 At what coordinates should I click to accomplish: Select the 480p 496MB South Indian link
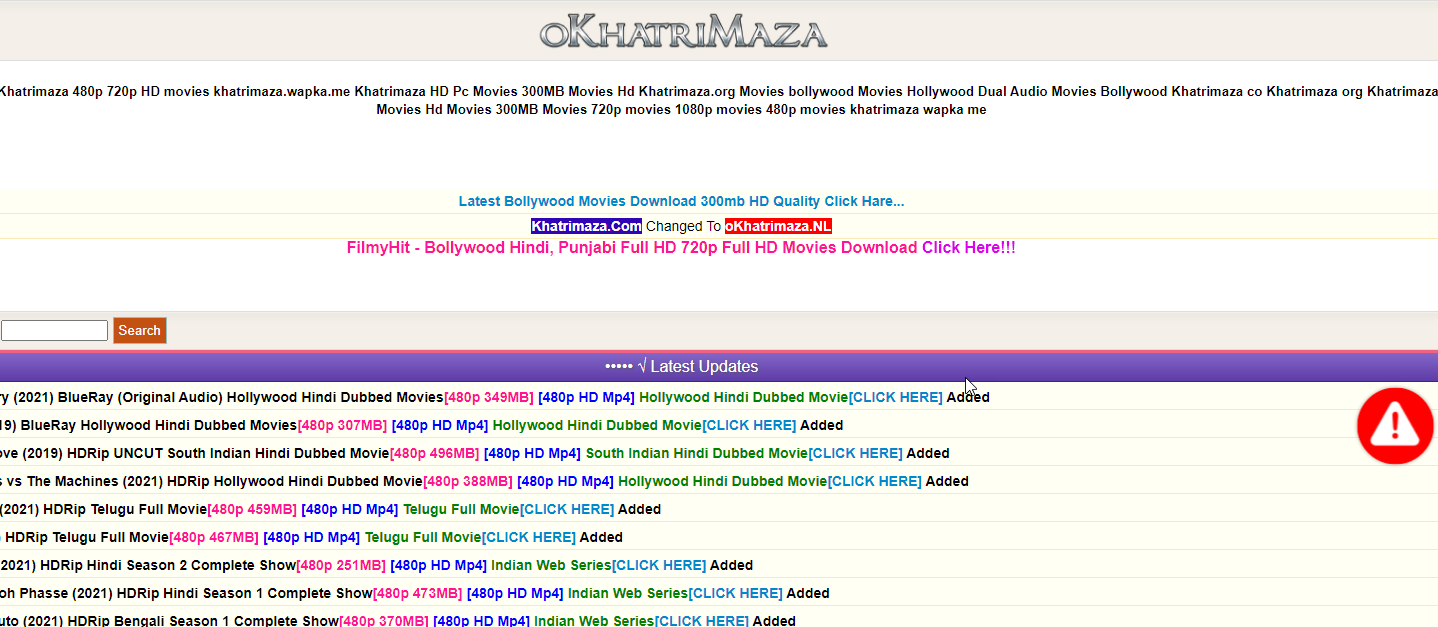pyautogui.click(x=435, y=453)
